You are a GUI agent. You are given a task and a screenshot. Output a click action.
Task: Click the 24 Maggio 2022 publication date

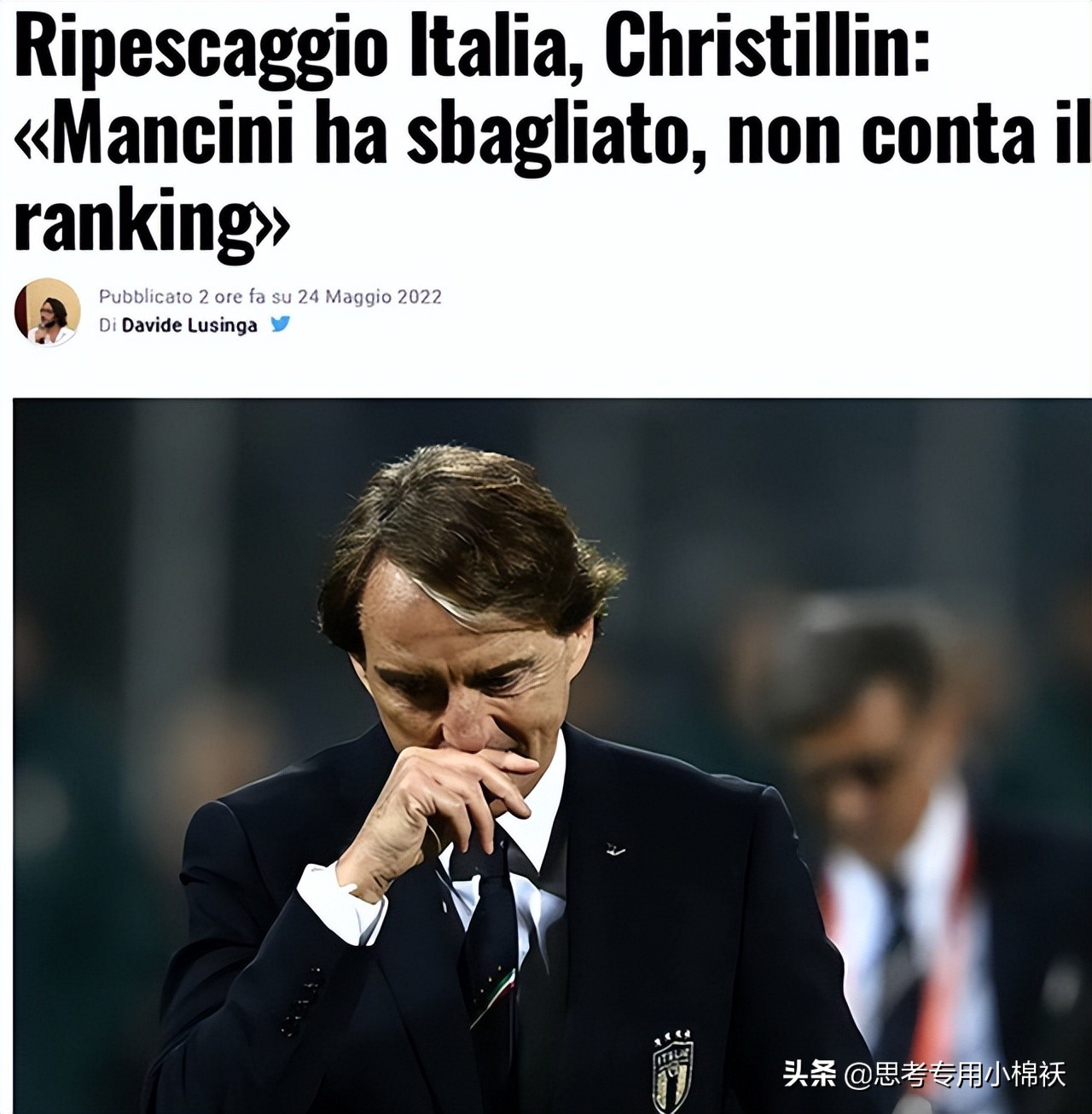click(369, 297)
